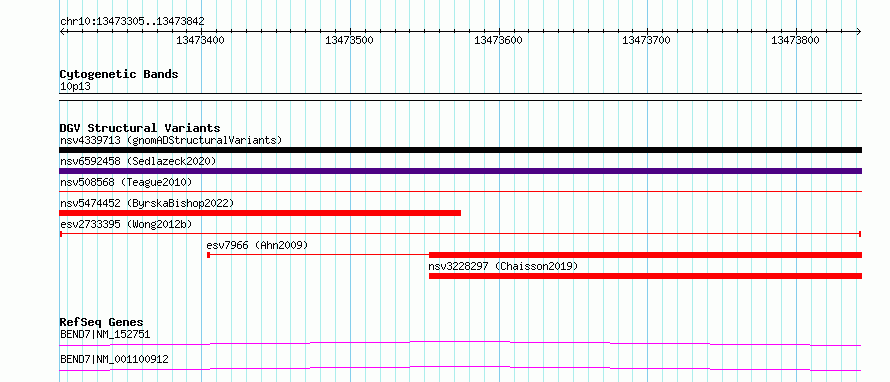This screenshot has height=382, width=890.
Task: Click the 13473400 ruler position label
Action: pyautogui.click(x=201, y=40)
